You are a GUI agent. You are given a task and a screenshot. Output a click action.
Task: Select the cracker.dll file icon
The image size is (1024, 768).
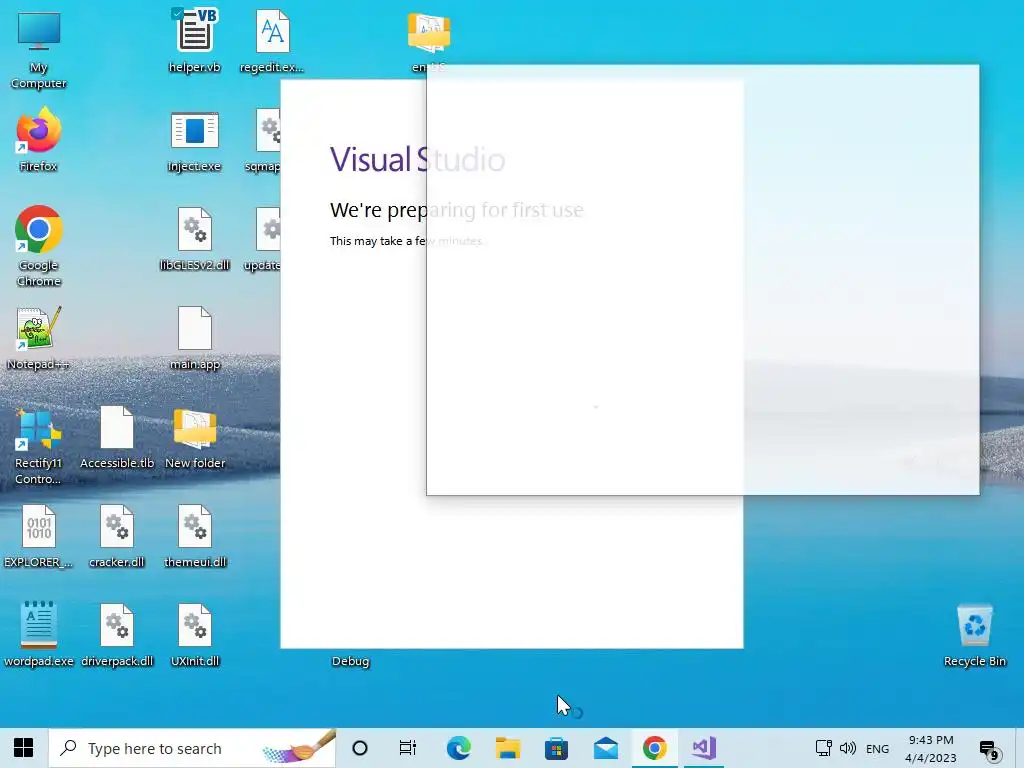[x=117, y=536]
